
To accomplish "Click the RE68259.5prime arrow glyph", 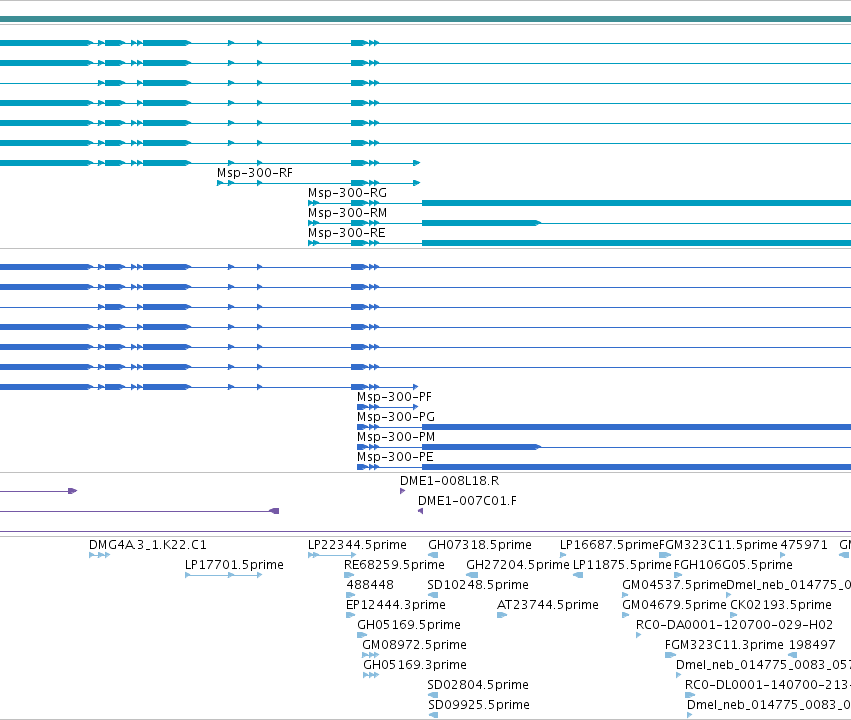I will pyautogui.click(x=349, y=575).
